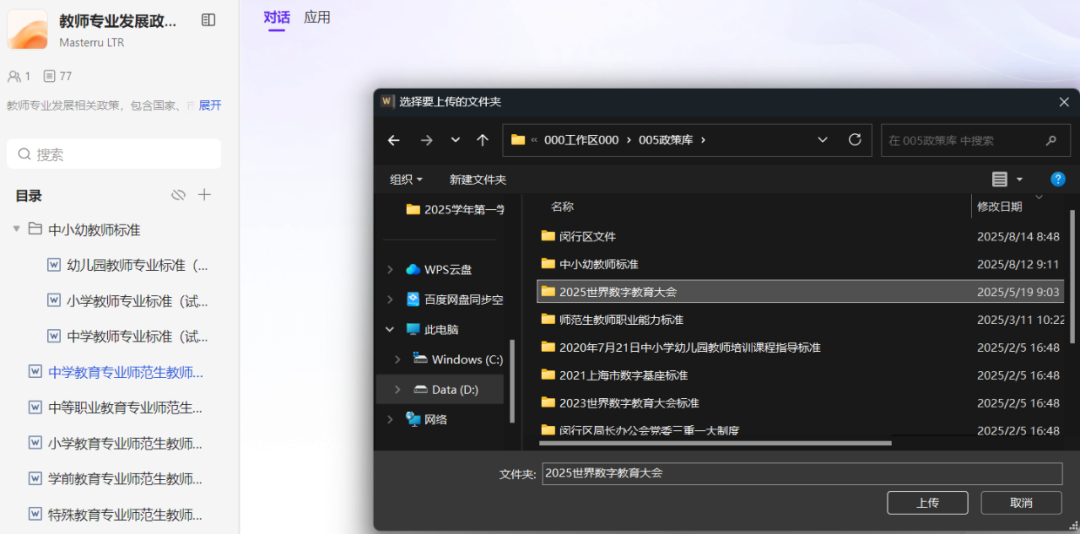
Task: Expand the description with 展开 link
Action: click(x=210, y=105)
